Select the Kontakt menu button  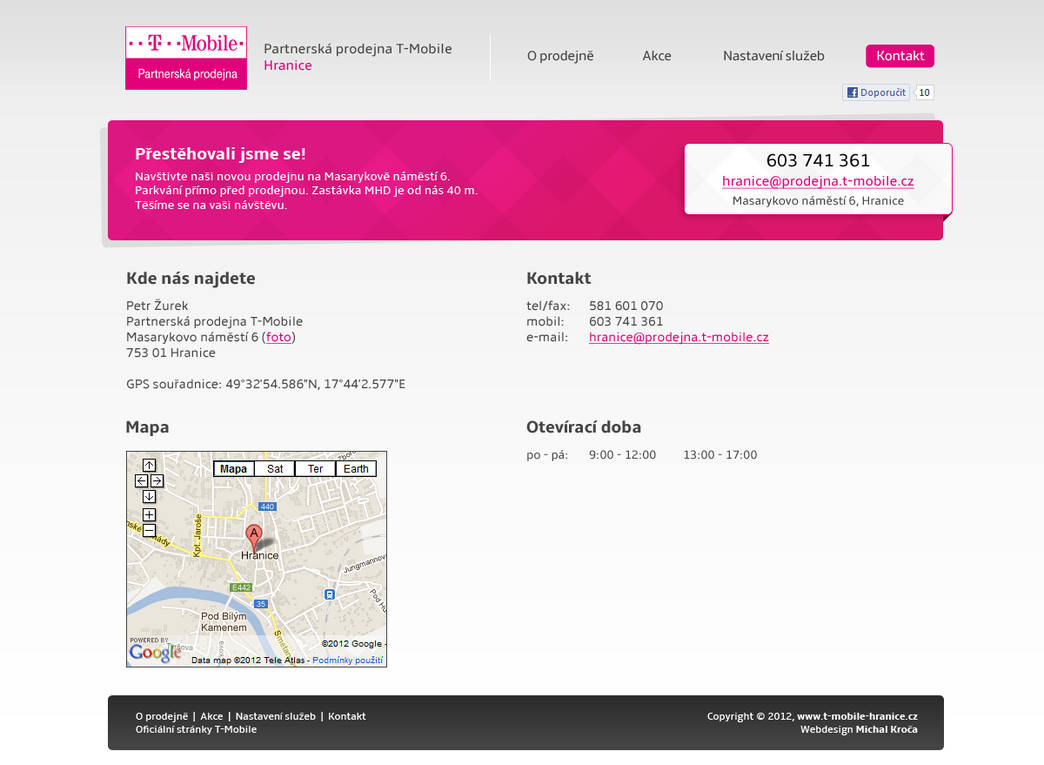[x=900, y=56]
